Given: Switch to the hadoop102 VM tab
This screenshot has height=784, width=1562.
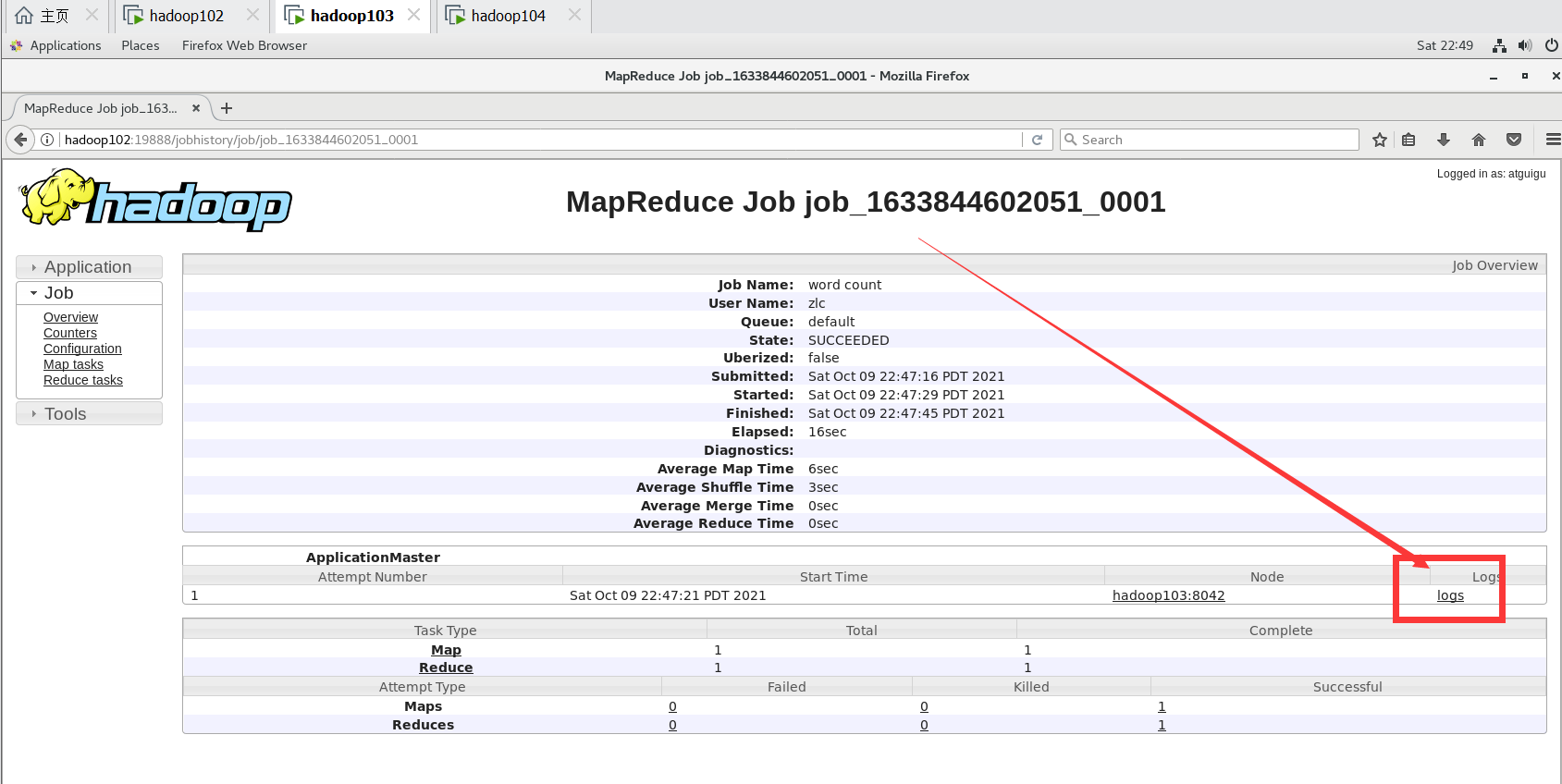Looking at the screenshot, I should pos(186,16).
